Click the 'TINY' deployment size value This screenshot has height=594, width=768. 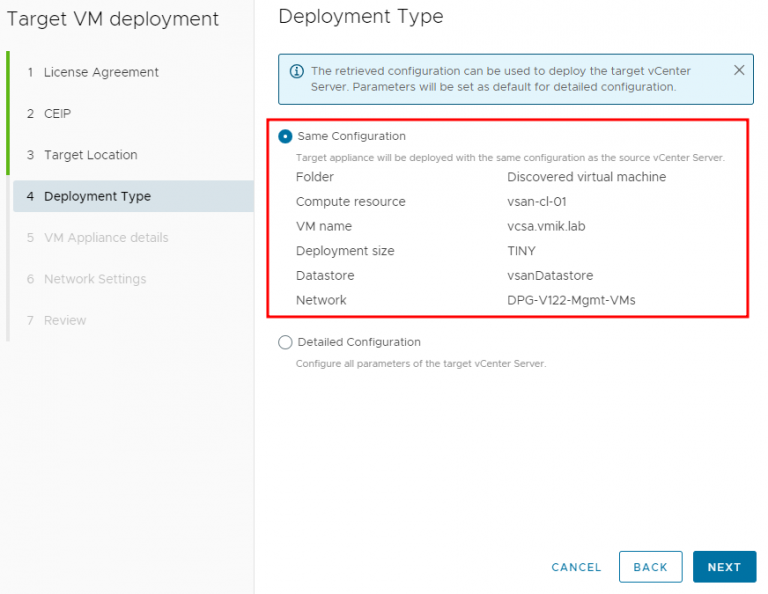[x=521, y=251]
